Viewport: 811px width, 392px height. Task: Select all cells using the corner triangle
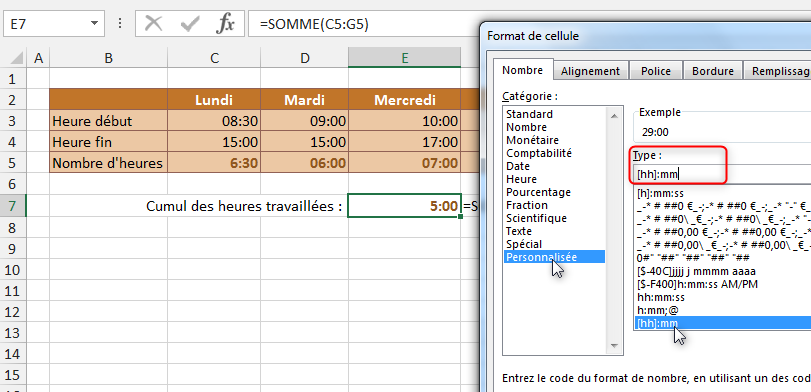pos(16,57)
